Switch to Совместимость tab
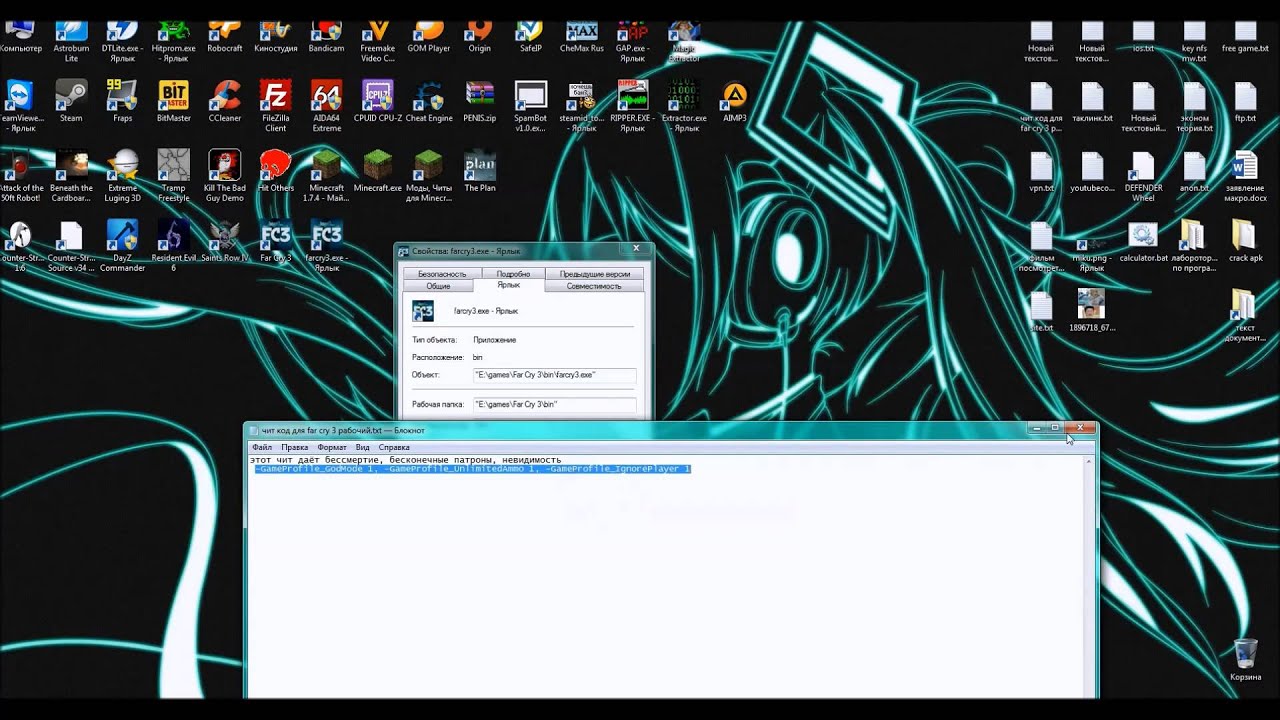The width and height of the screenshot is (1280, 720). (594, 286)
